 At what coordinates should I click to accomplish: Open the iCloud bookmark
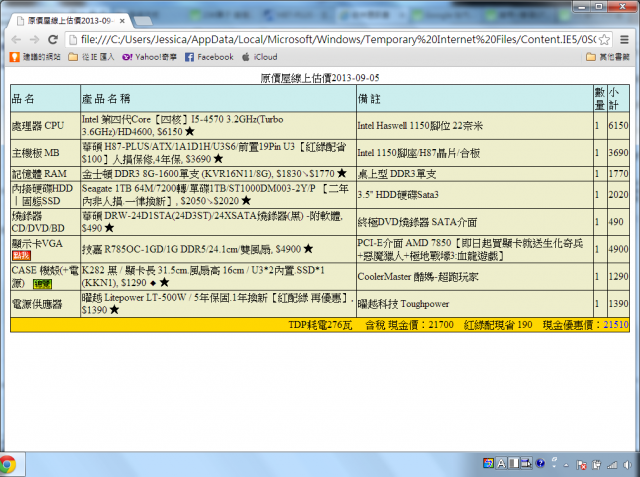pyautogui.click(x=260, y=57)
